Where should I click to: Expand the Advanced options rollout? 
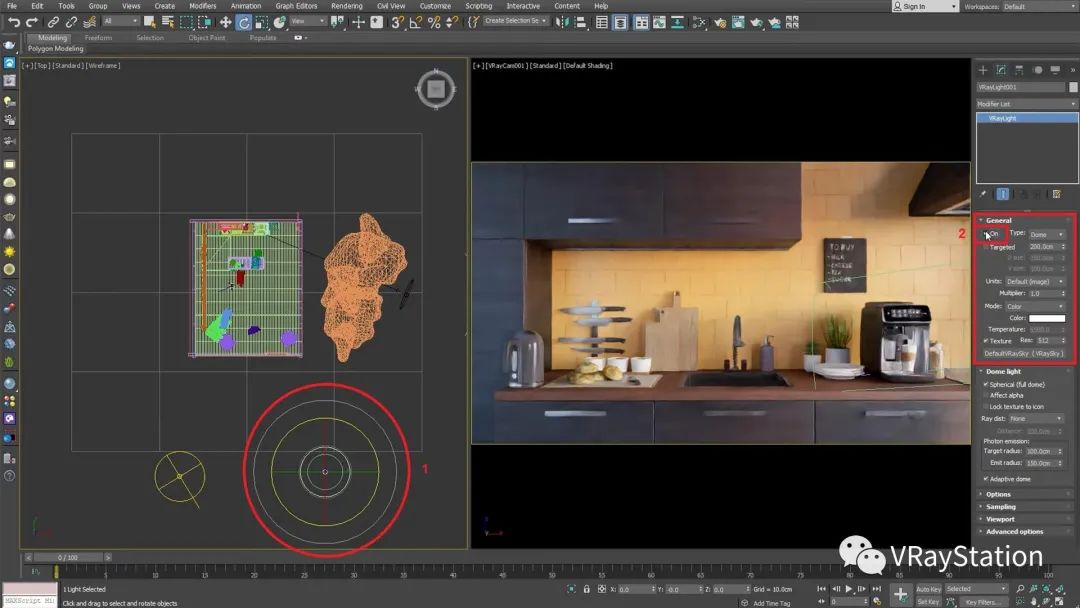1014,532
